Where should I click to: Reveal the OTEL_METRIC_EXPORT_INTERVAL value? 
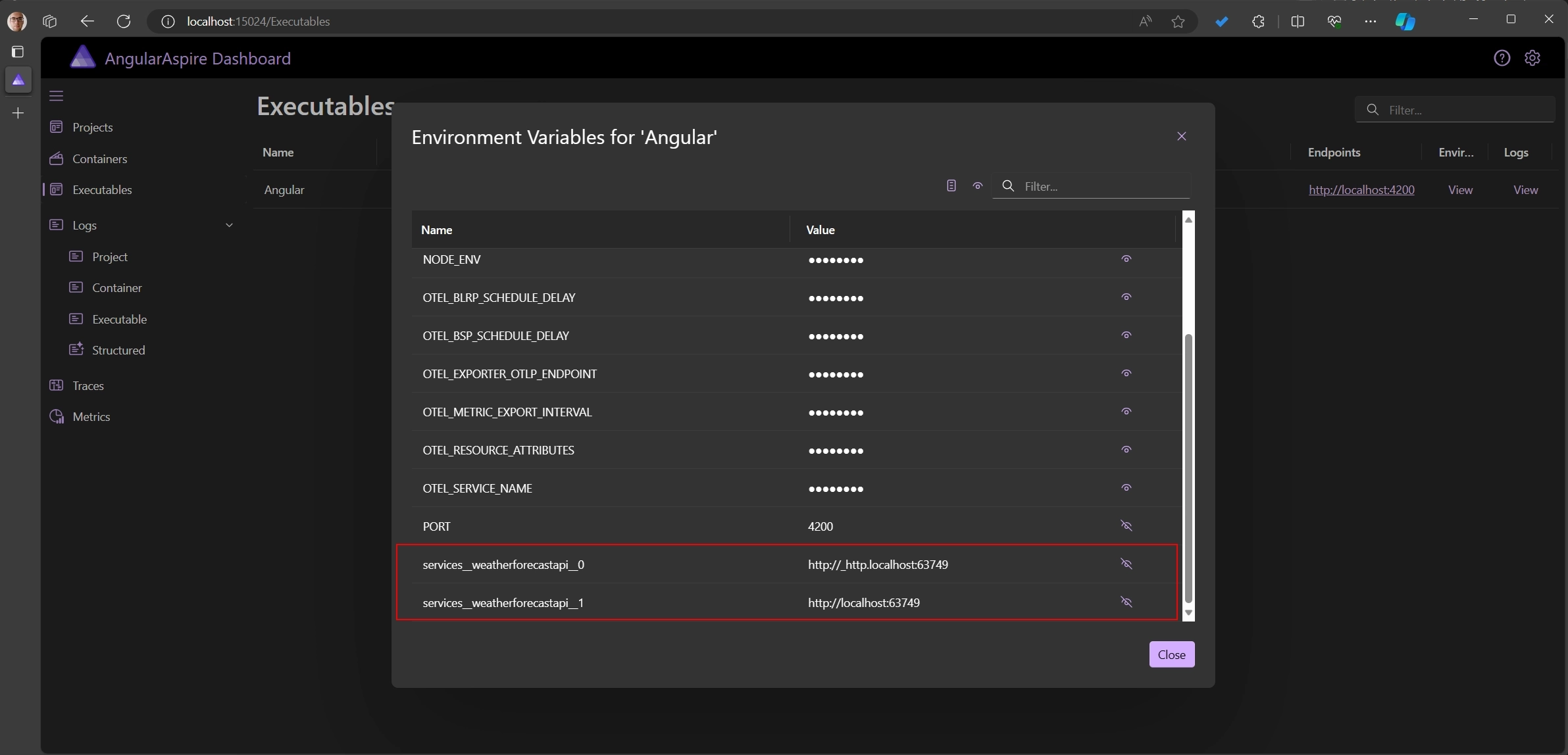point(1126,412)
